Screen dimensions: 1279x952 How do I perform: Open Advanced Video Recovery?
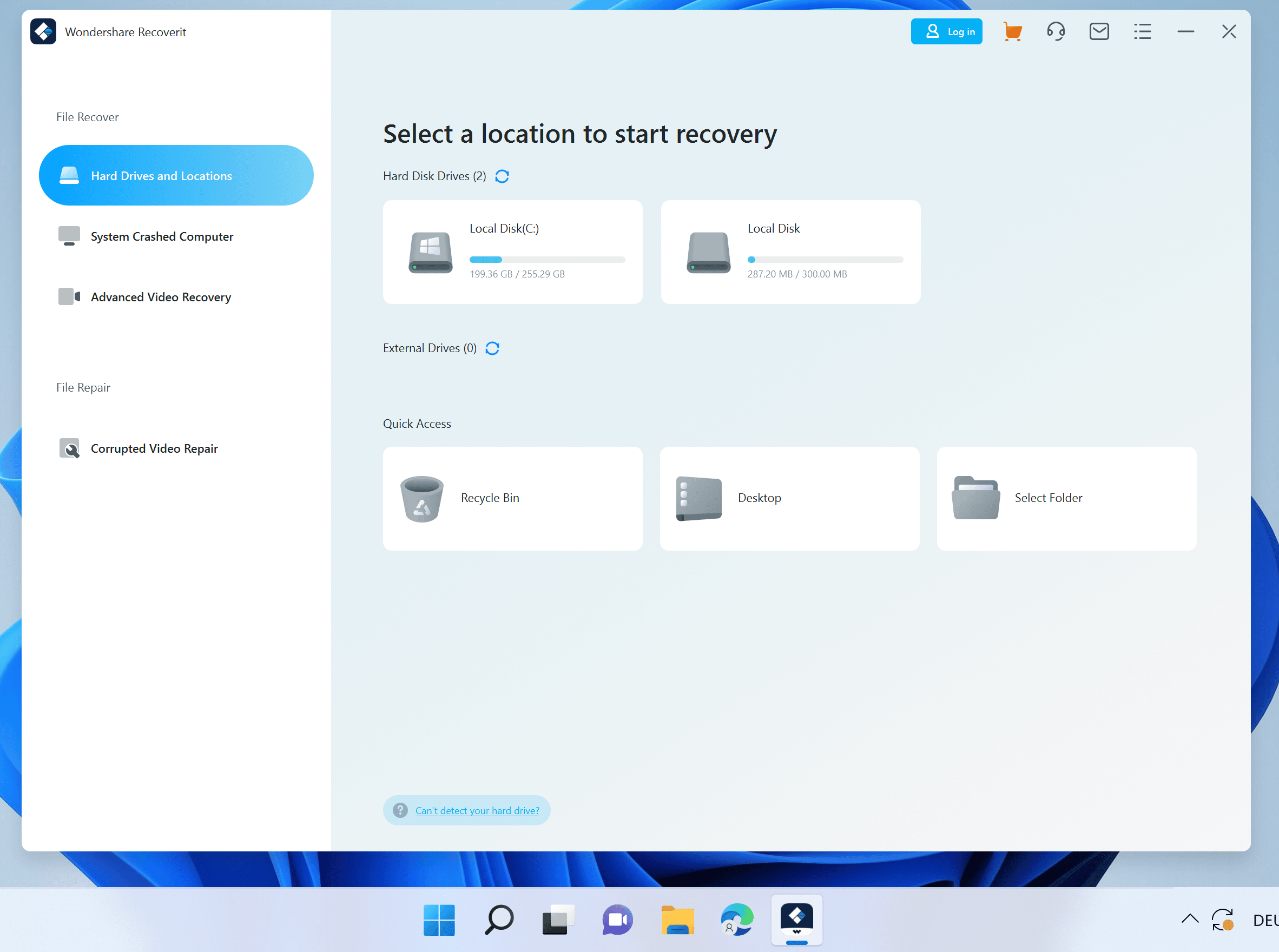click(160, 297)
